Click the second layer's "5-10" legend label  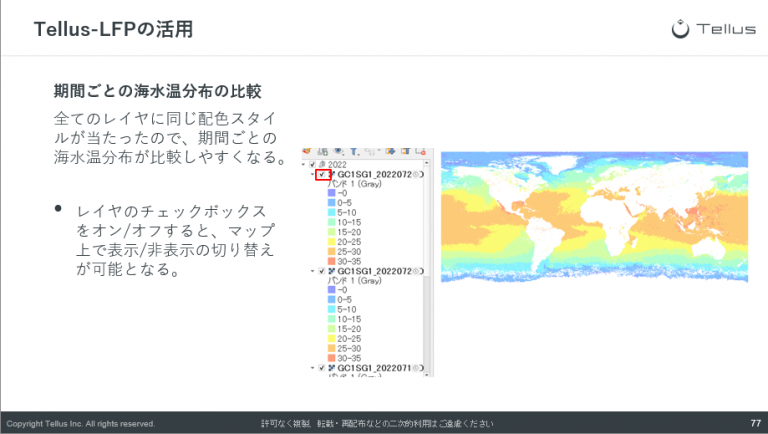(x=347, y=310)
